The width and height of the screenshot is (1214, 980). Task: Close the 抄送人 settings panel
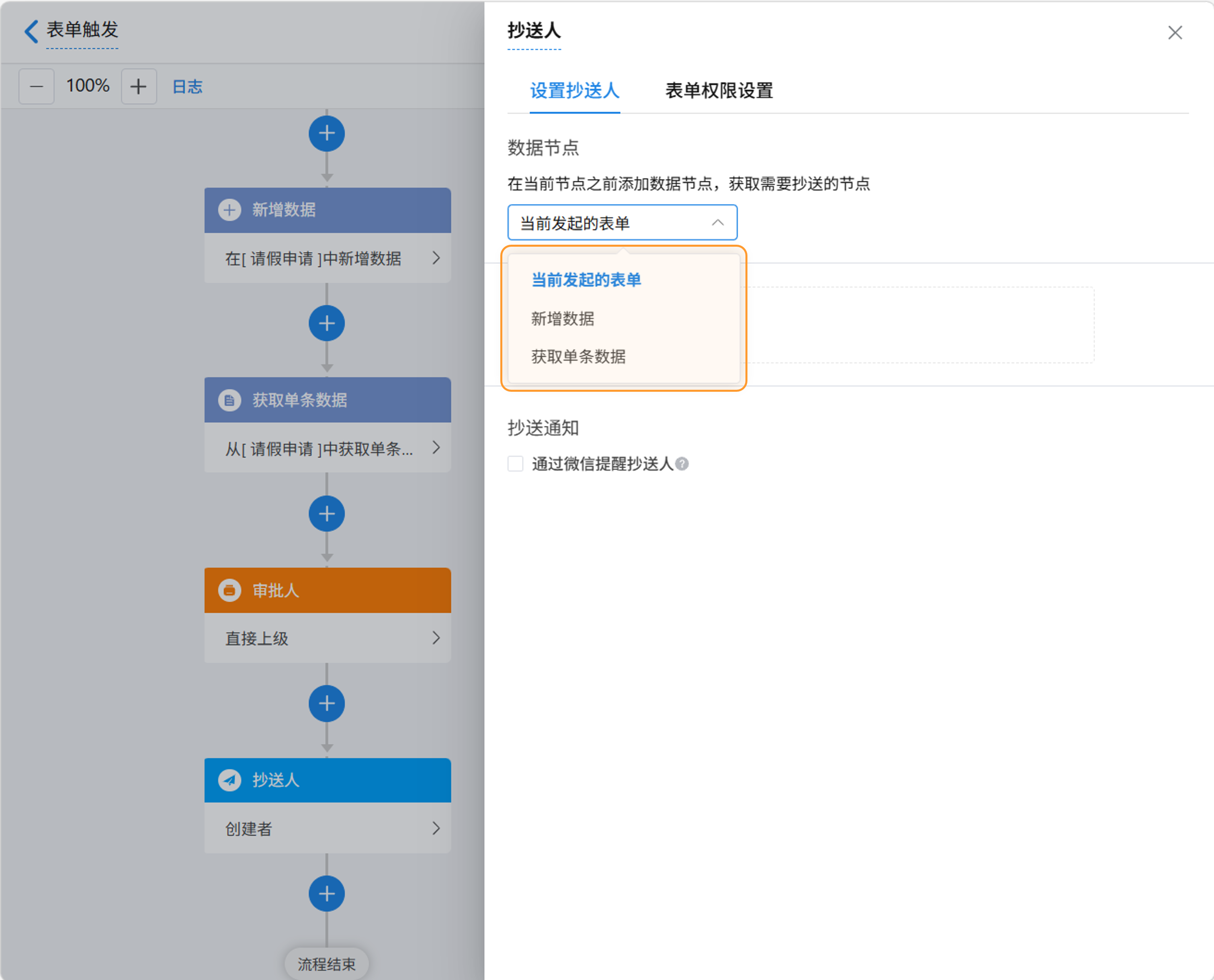click(x=1175, y=33)
